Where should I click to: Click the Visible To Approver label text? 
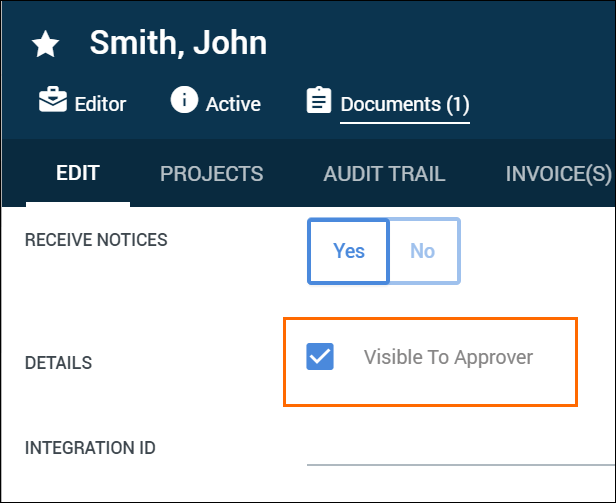click(448, 358)
